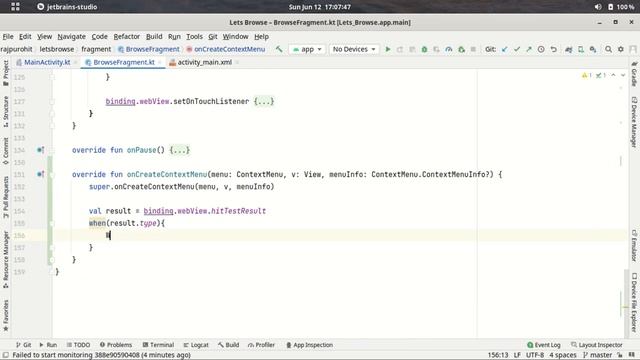The image size is (640, 360).
Task: Collapse the when block fold marker
Action: click(52, 223)
